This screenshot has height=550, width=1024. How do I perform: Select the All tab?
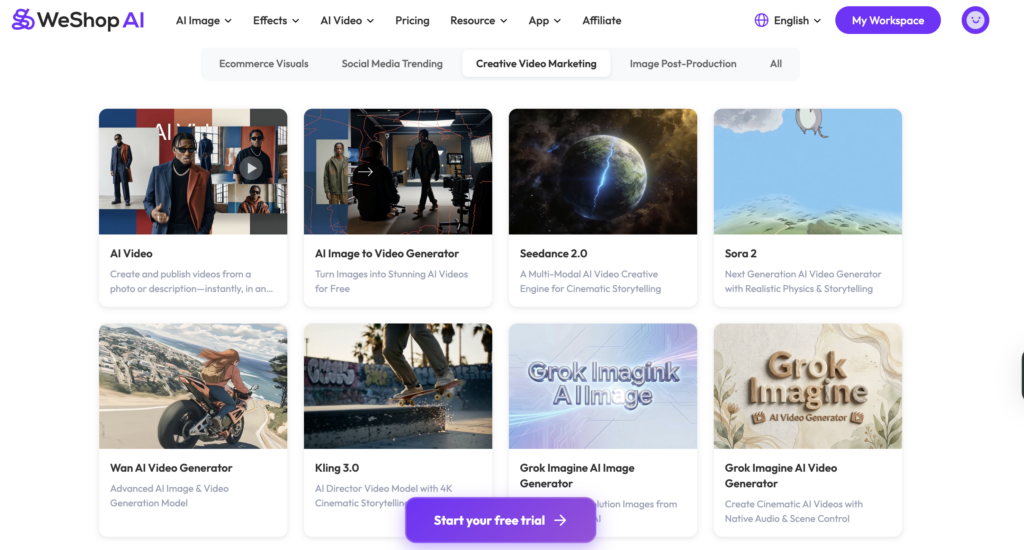pos(776,63)
